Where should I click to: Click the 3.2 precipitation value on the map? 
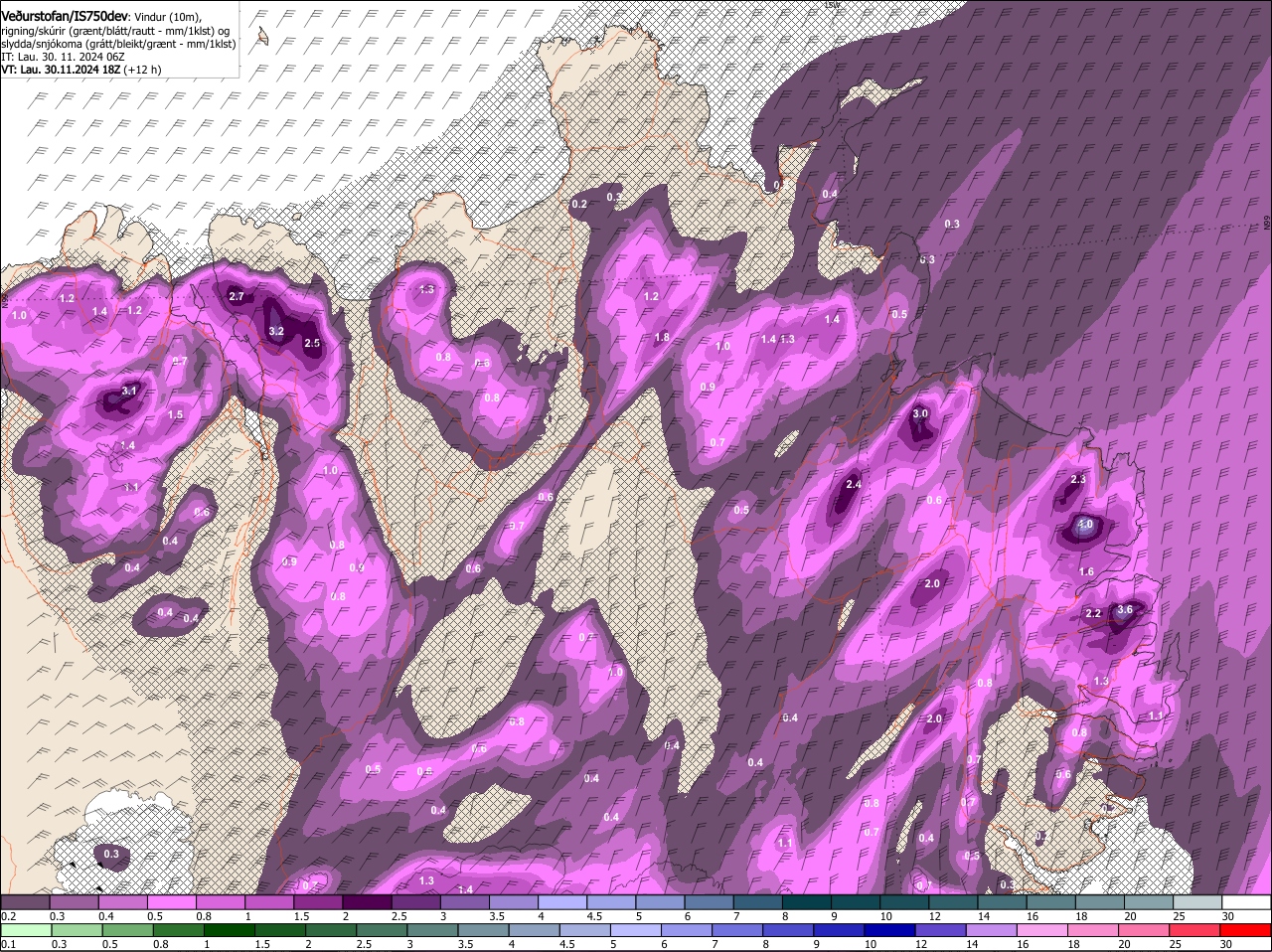pyautogui.click(x=277, y=331)
